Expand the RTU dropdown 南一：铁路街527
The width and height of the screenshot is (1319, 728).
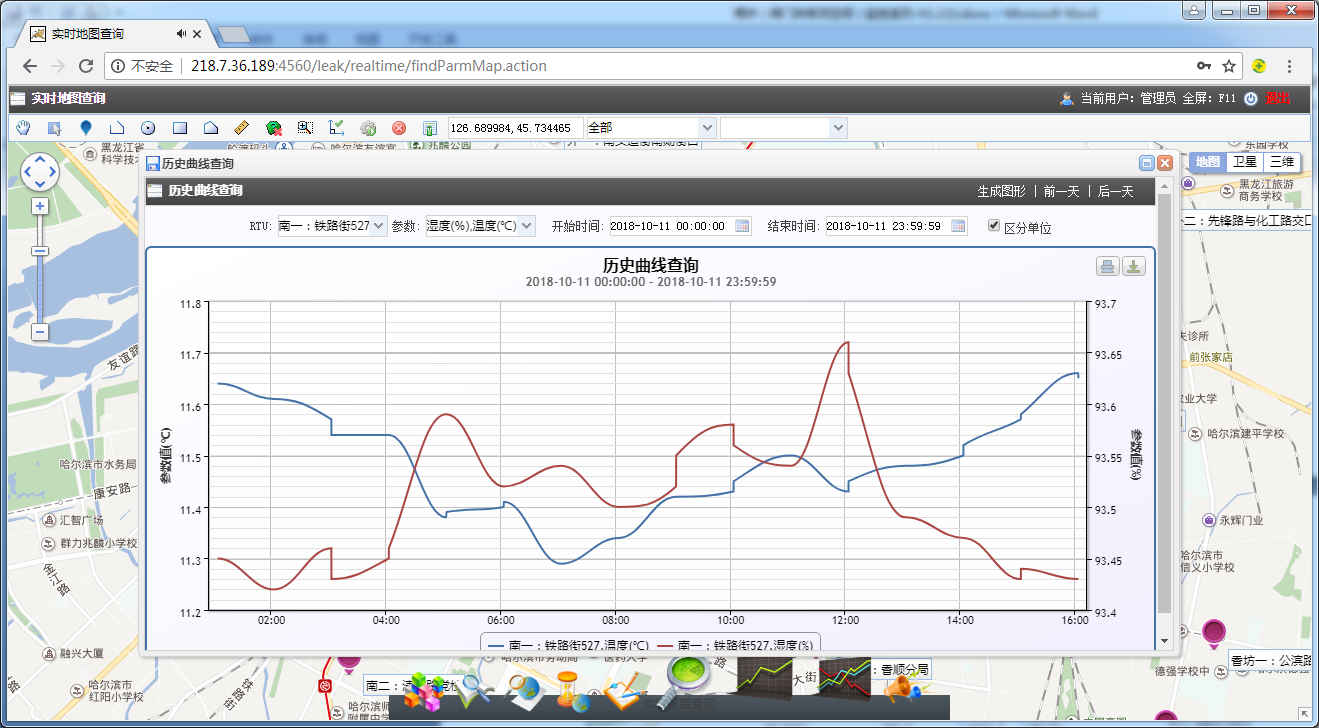[x=331, y=226]
